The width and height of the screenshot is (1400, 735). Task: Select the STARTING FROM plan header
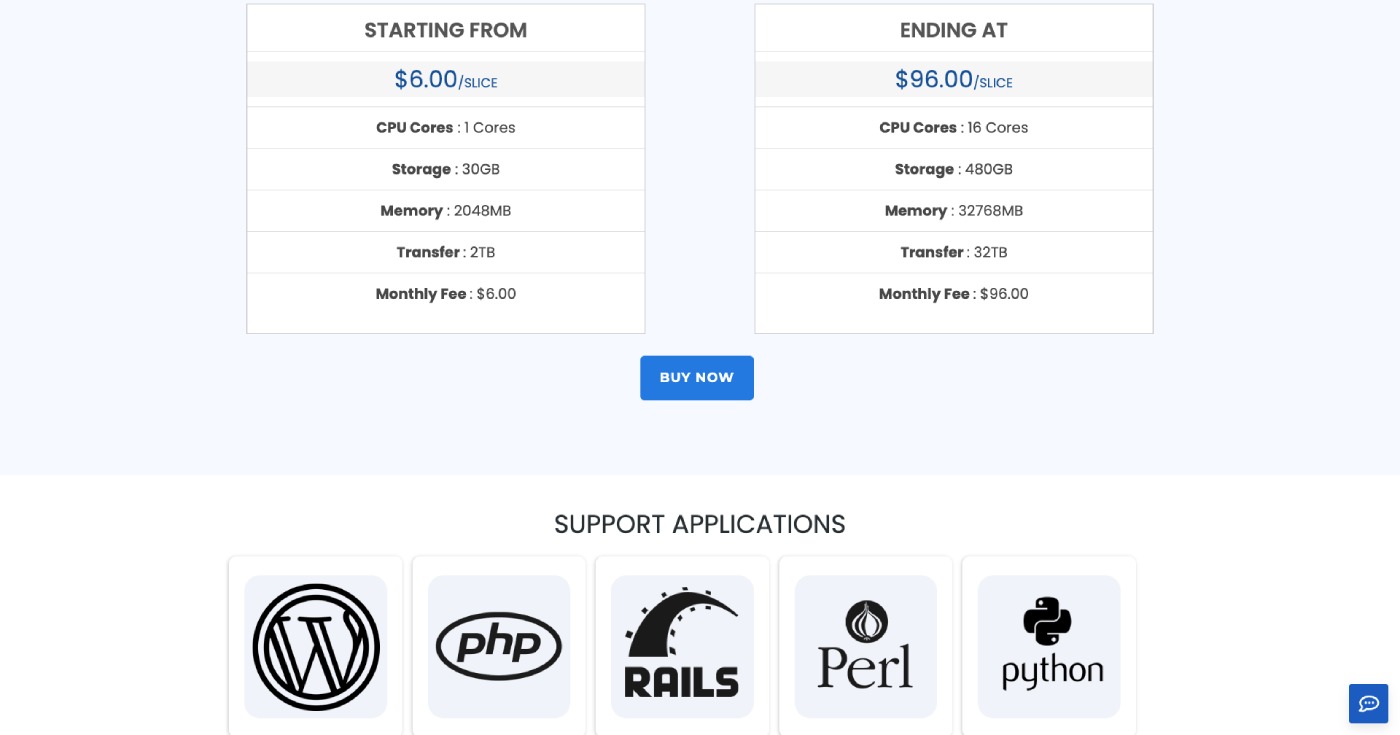(x=445, y=30)
